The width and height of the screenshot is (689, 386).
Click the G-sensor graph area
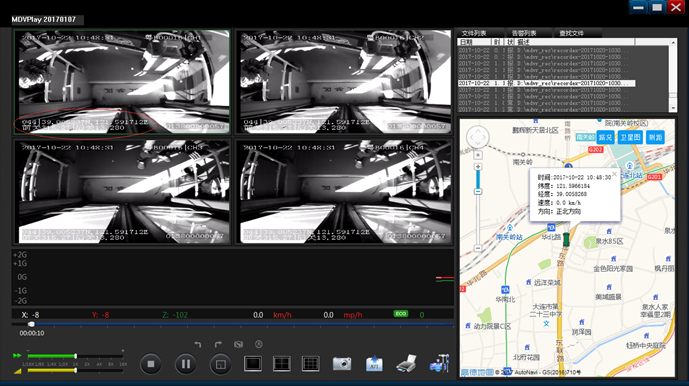(x=233, y=277)
